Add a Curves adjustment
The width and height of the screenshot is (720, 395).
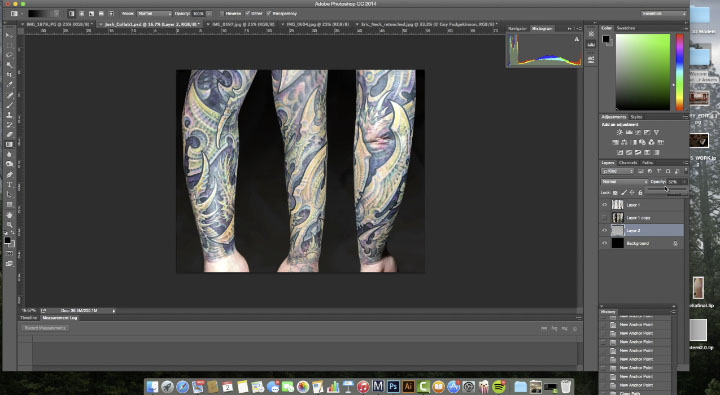[638, 132]
